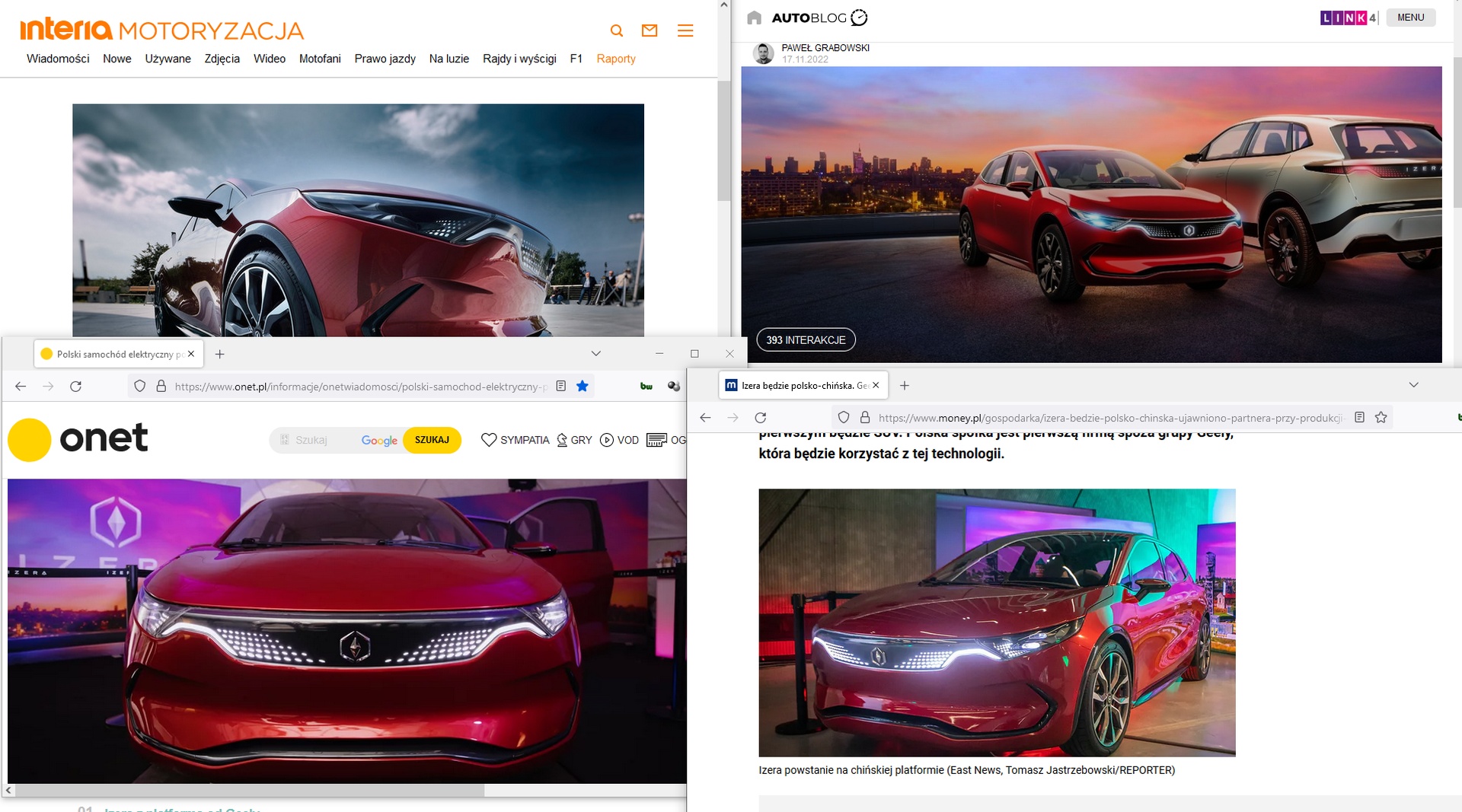Click the yellow SZUKAJ button
This screenshot has height=812, width=1462.
coord(432,440)
